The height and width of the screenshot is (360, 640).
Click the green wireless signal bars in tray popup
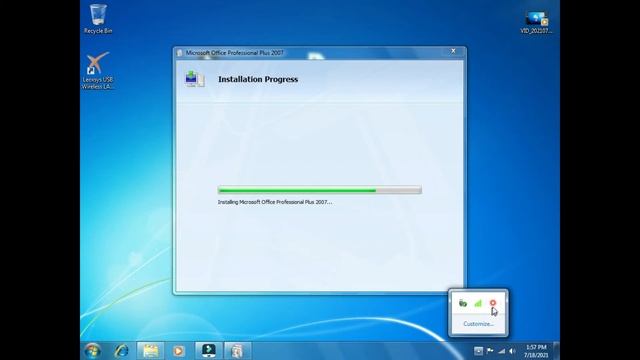point(478,303)
